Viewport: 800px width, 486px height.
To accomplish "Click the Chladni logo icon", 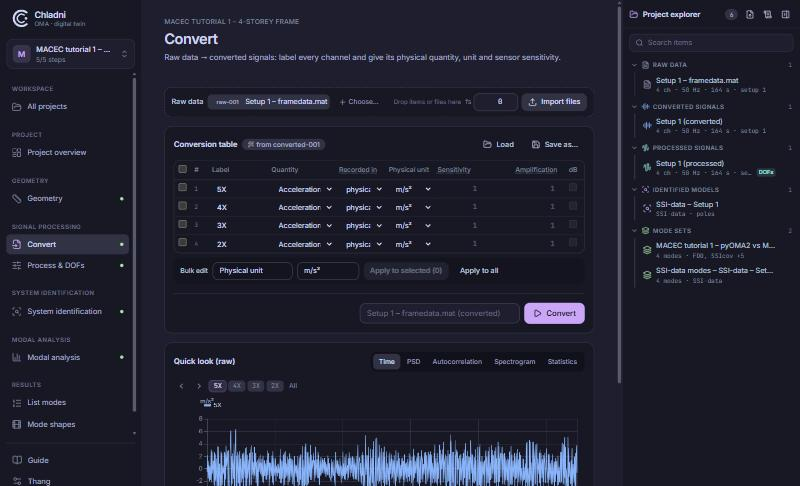I will 20,18.
